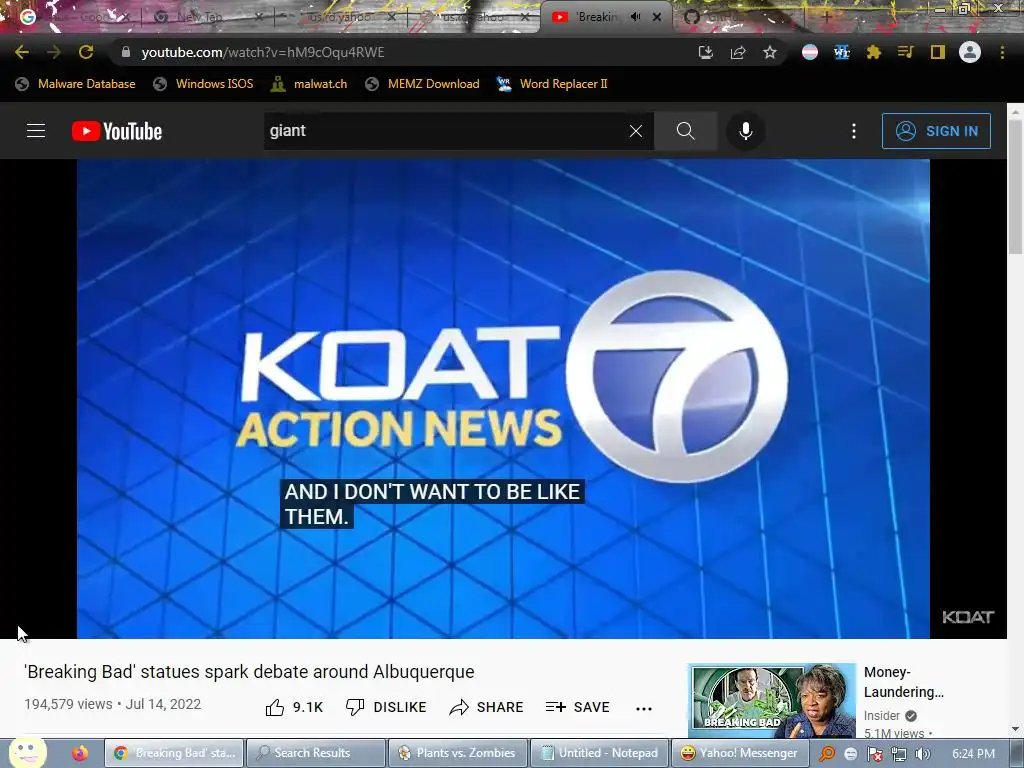Open the YouTube hamburger guide menu
The image size is (1024, 768).
coord(36,131)
